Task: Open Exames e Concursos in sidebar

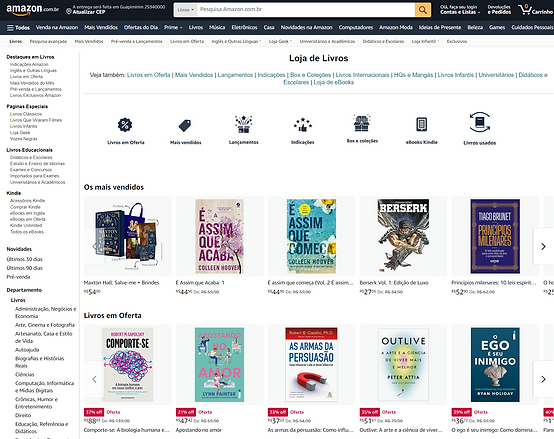Action: pos(31,170)
